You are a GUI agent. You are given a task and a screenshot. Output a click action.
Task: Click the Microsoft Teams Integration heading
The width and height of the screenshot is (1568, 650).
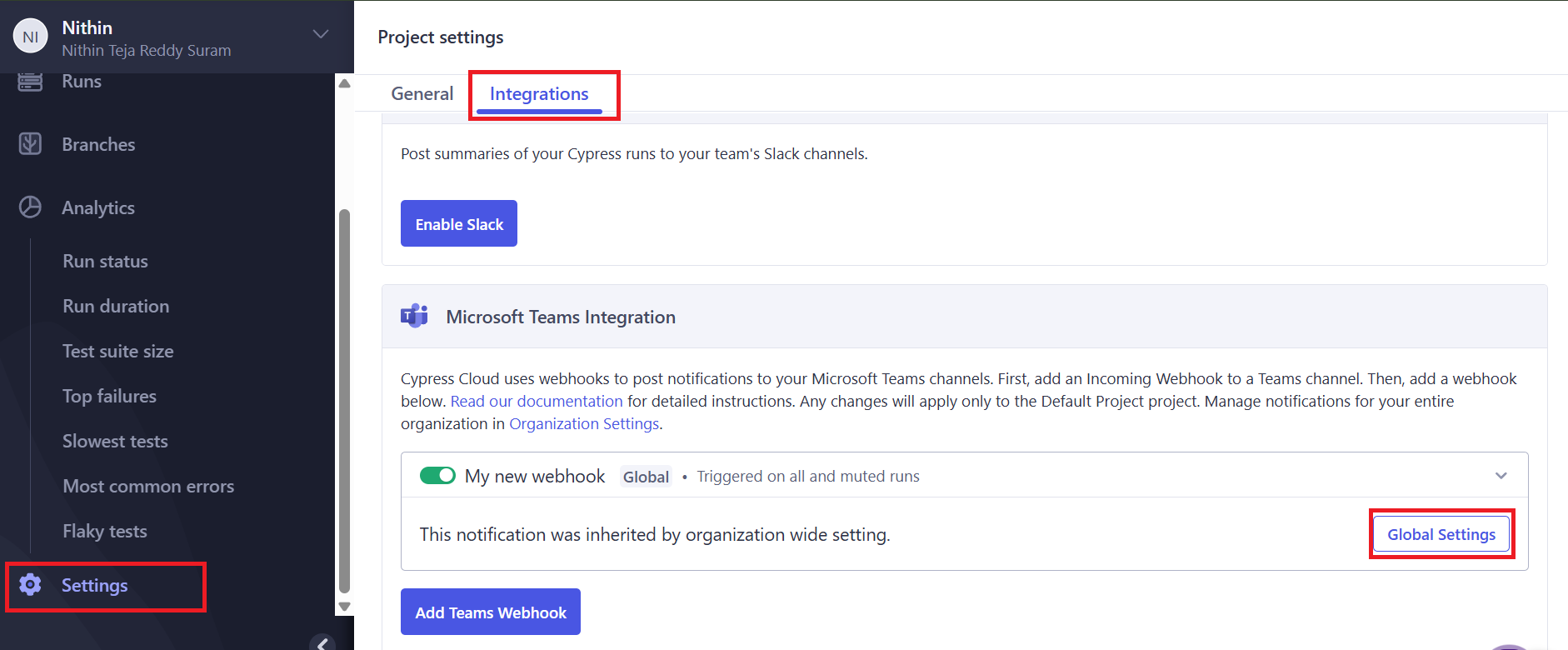[x=561, y=317]
